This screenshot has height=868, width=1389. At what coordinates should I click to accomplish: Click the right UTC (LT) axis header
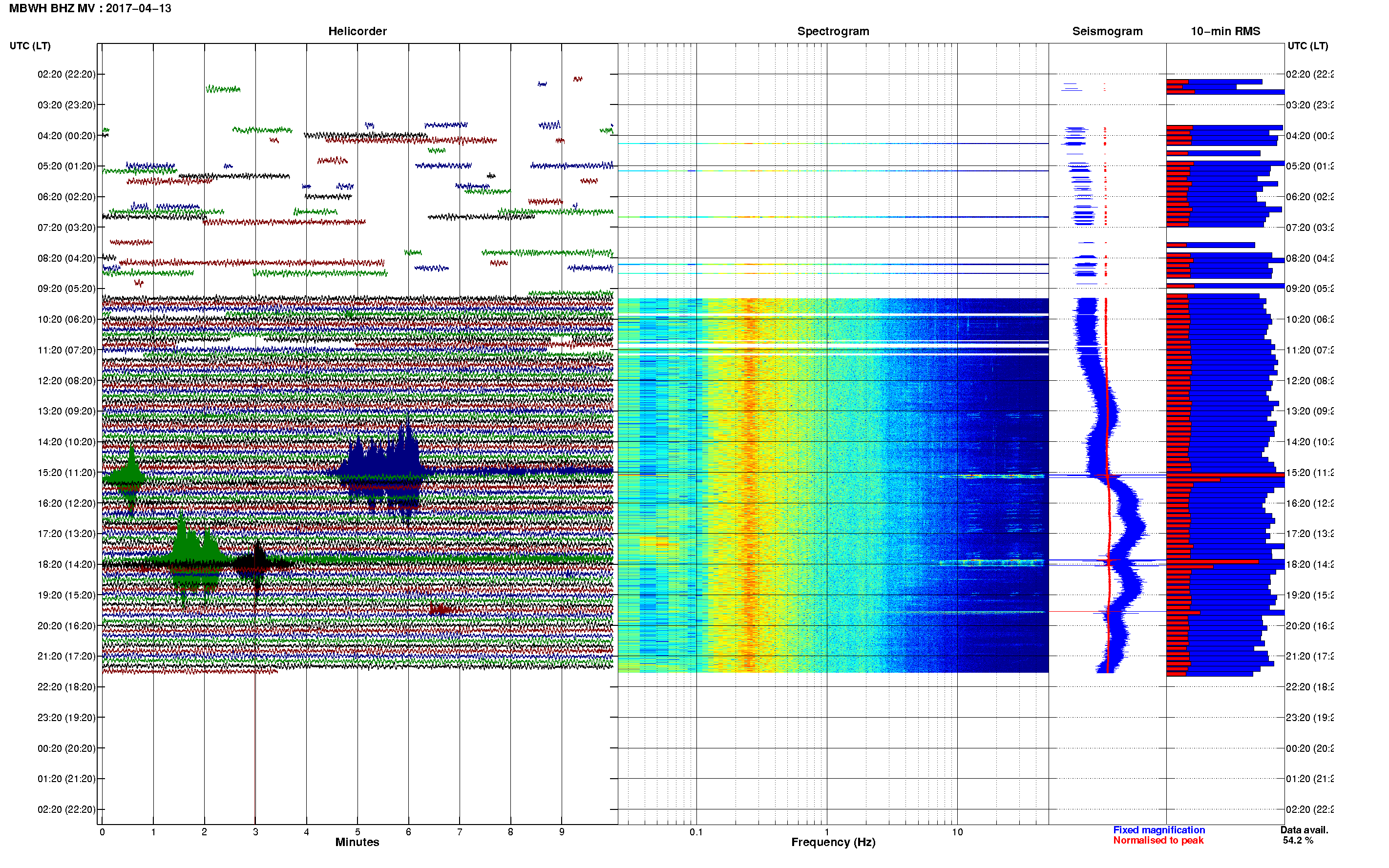point(1307,46)
